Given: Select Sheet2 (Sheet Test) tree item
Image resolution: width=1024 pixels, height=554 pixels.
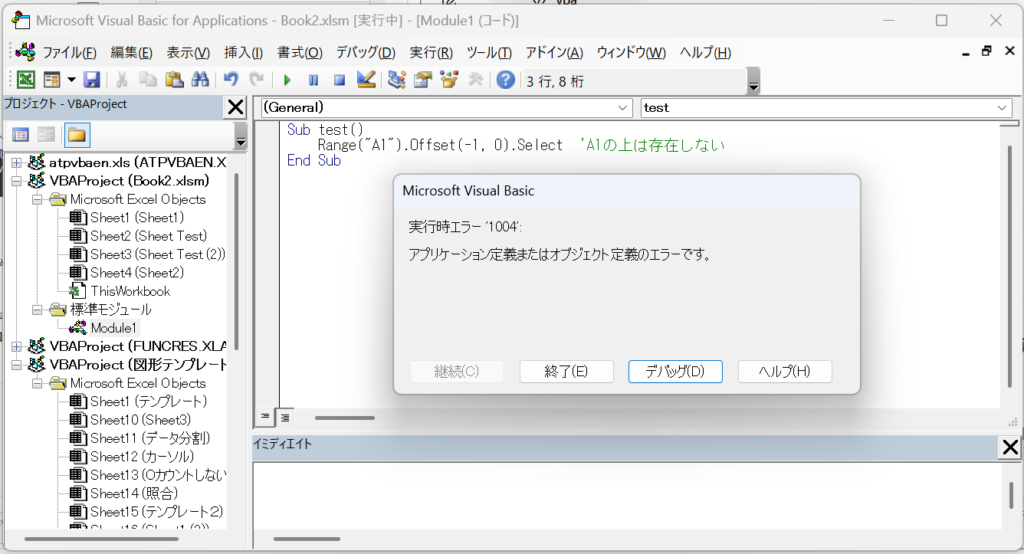Looking at the screenshot, I should tap(149, 236).
